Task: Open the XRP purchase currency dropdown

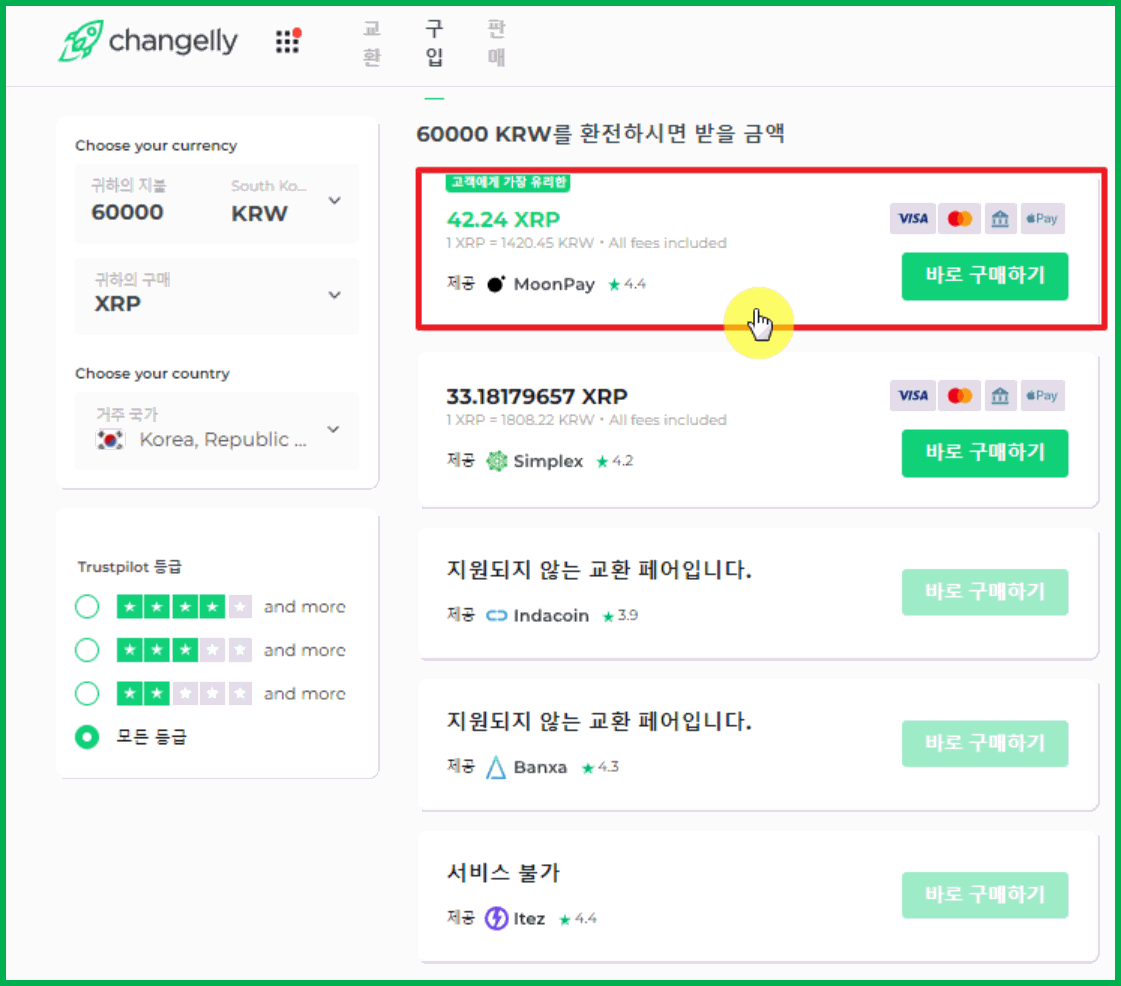Action: (334, 296)
